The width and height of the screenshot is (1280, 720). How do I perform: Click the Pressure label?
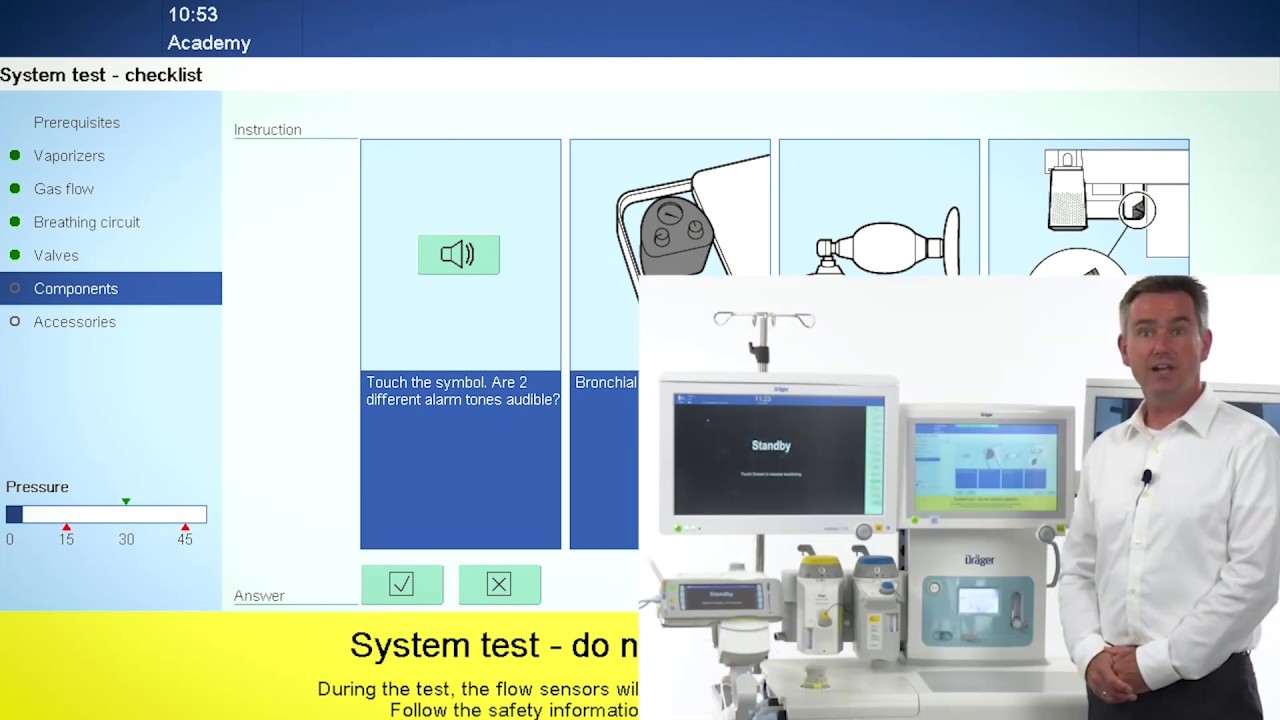[37, 487]
